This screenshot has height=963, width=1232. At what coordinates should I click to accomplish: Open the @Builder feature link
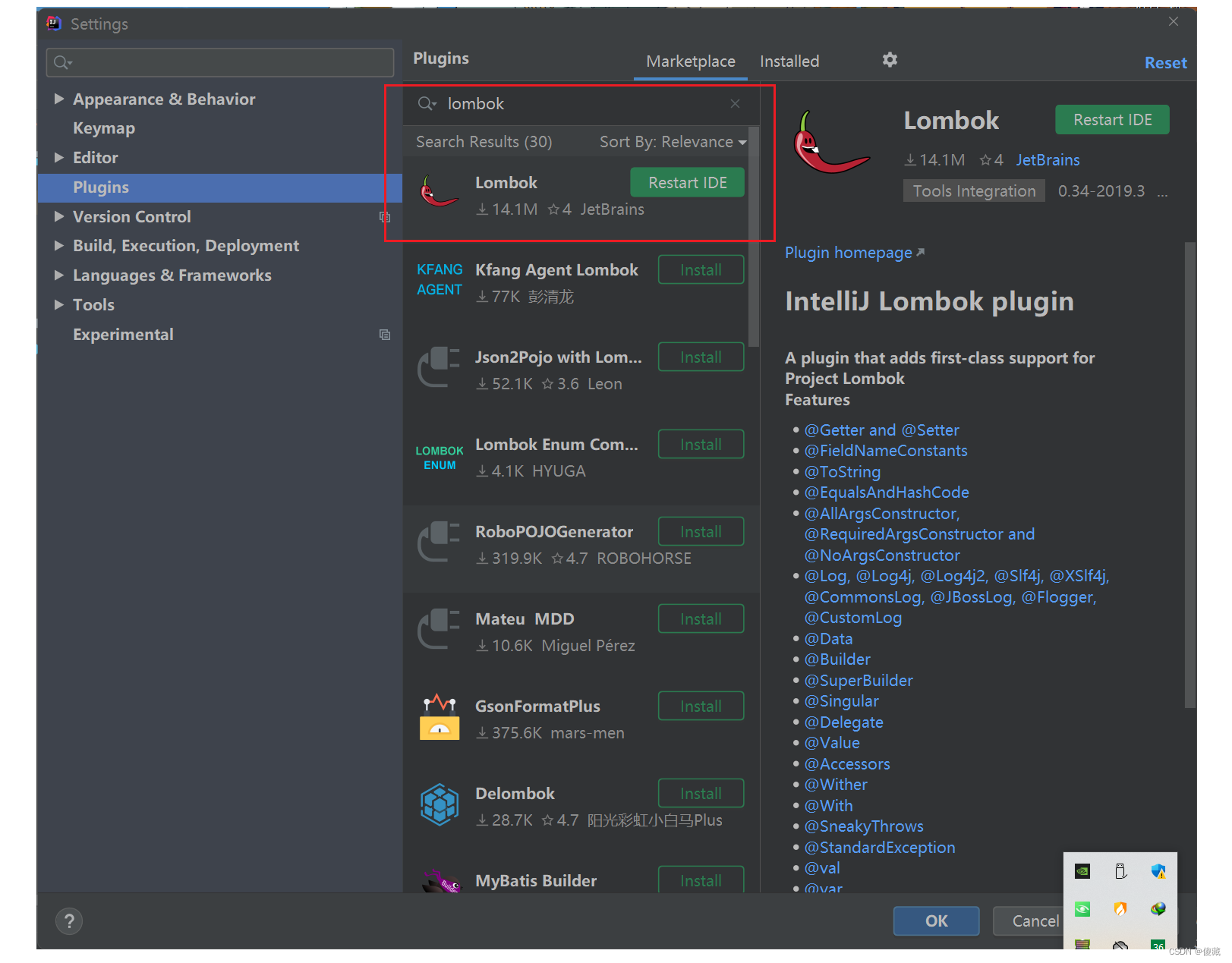(x=837, y=659)
